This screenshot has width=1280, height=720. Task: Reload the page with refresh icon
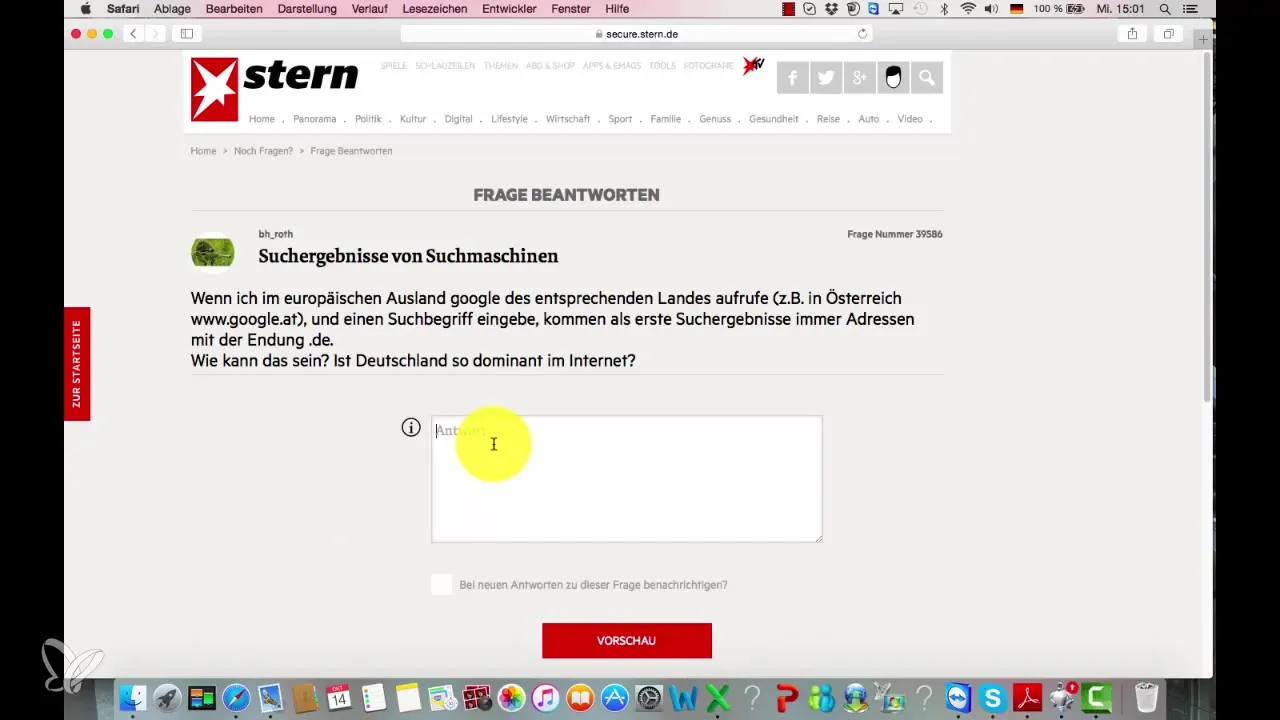coord(862,34)
